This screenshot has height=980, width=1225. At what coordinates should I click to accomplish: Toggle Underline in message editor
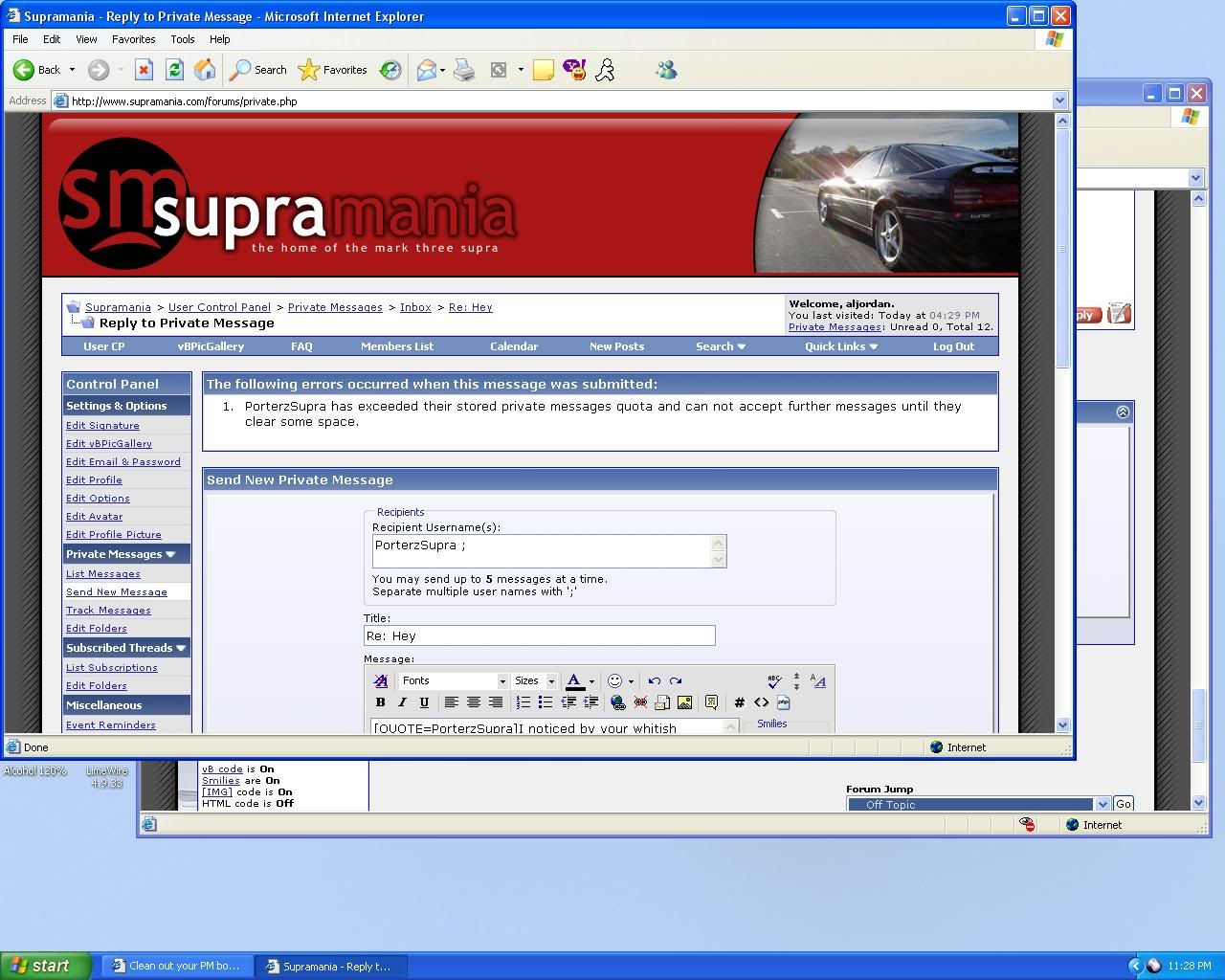(x=424, y=702)
